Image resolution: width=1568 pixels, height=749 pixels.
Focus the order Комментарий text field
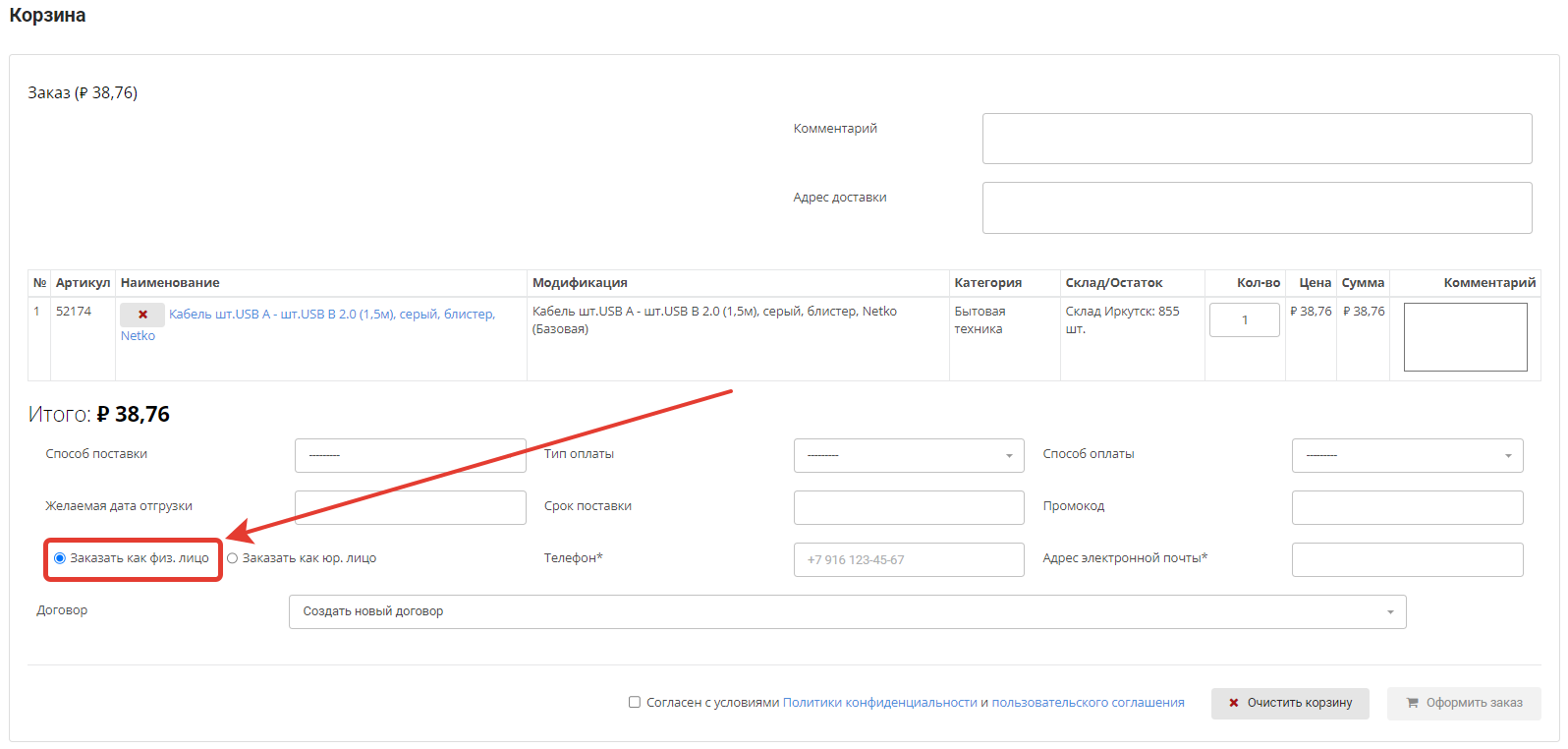click(1257, 139)
